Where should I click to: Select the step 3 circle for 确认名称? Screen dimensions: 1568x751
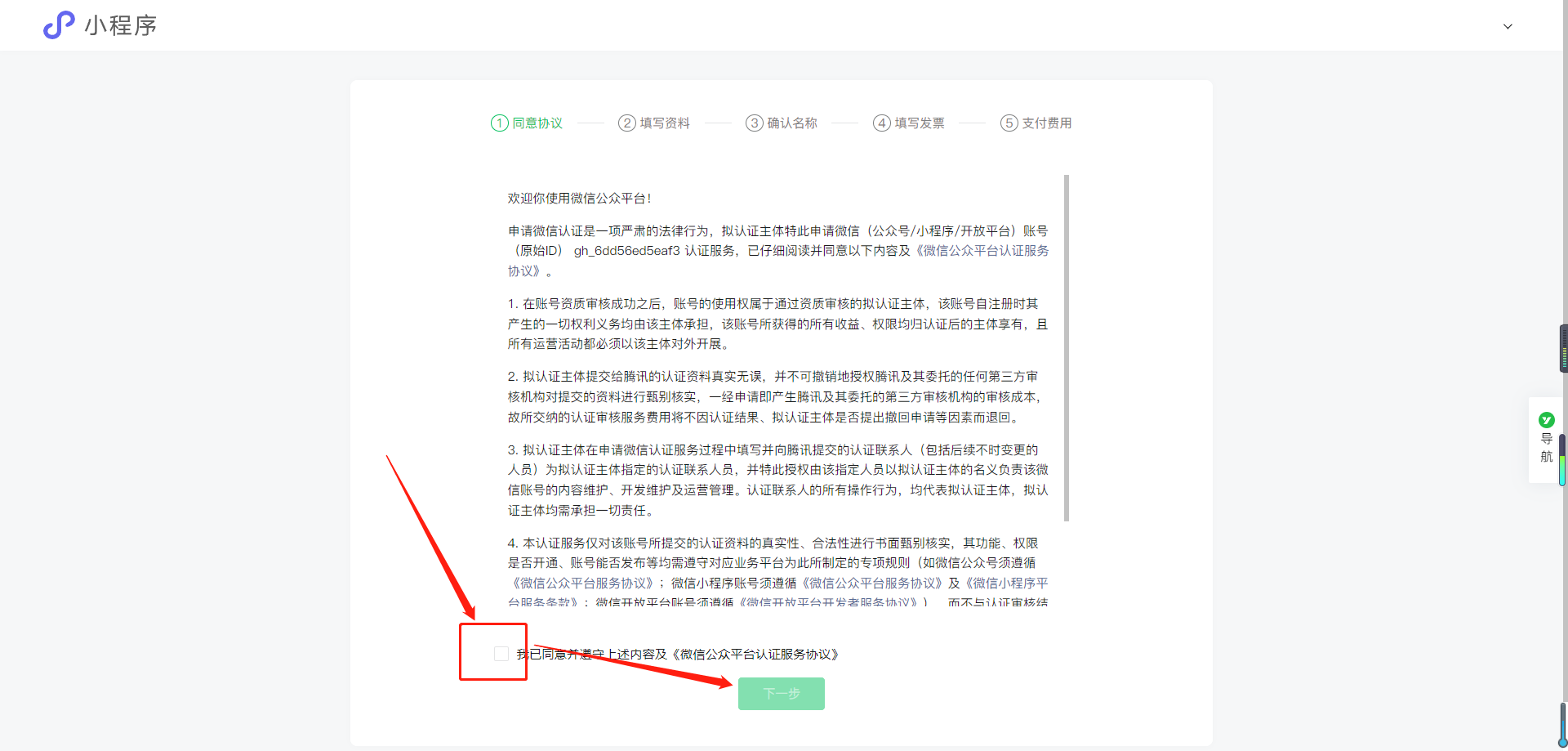pyautogui.click(x=754, y=123)
